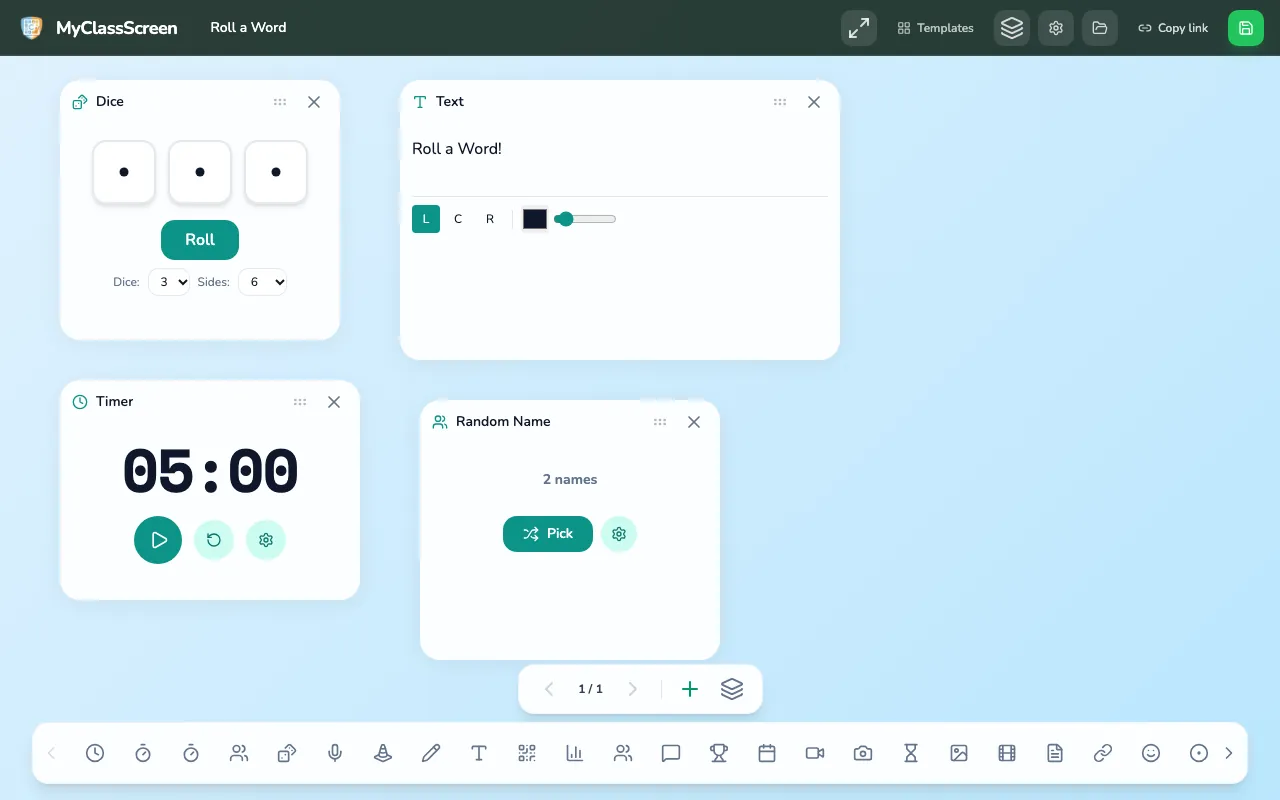The width and height of the screenshot is (1280, 800).
Task: Toggle fullscreen mode in the header
Action: click(859, 28)
